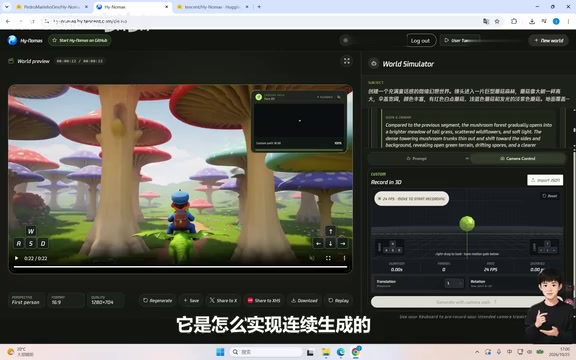Open browser downloads icon

[x=532, y=21]
